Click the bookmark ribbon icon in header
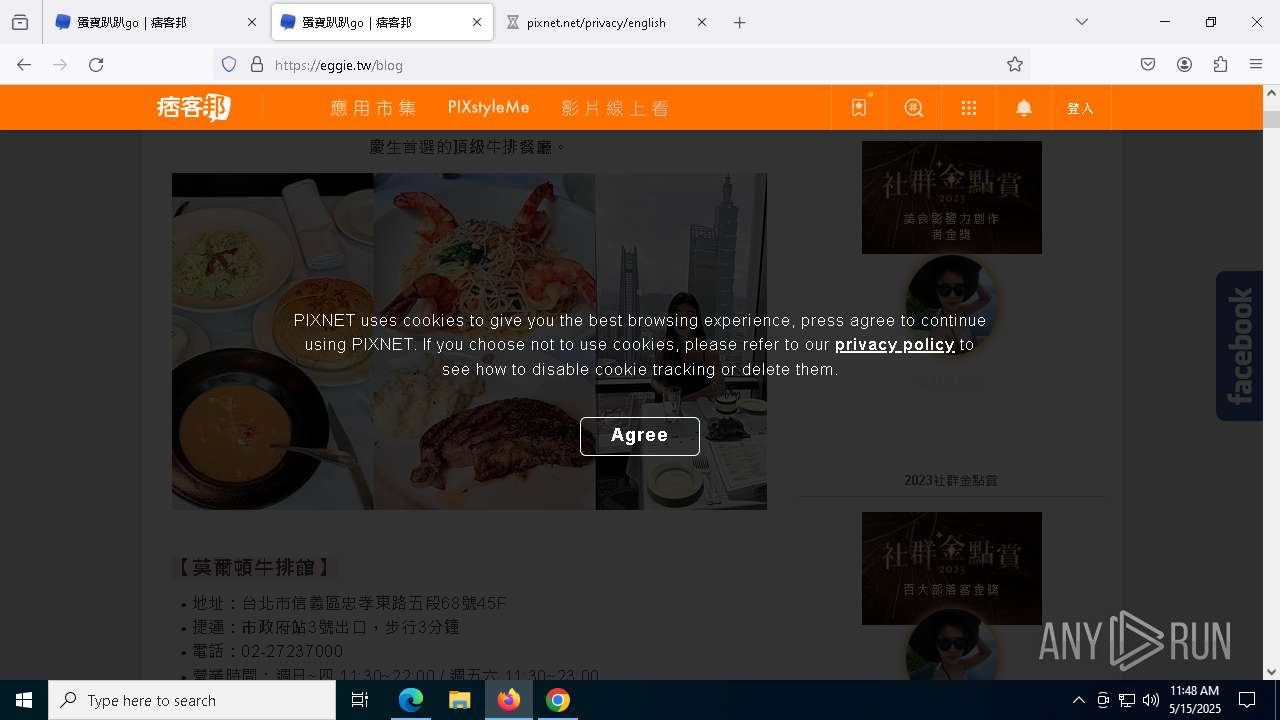 [x=859, y=108]
